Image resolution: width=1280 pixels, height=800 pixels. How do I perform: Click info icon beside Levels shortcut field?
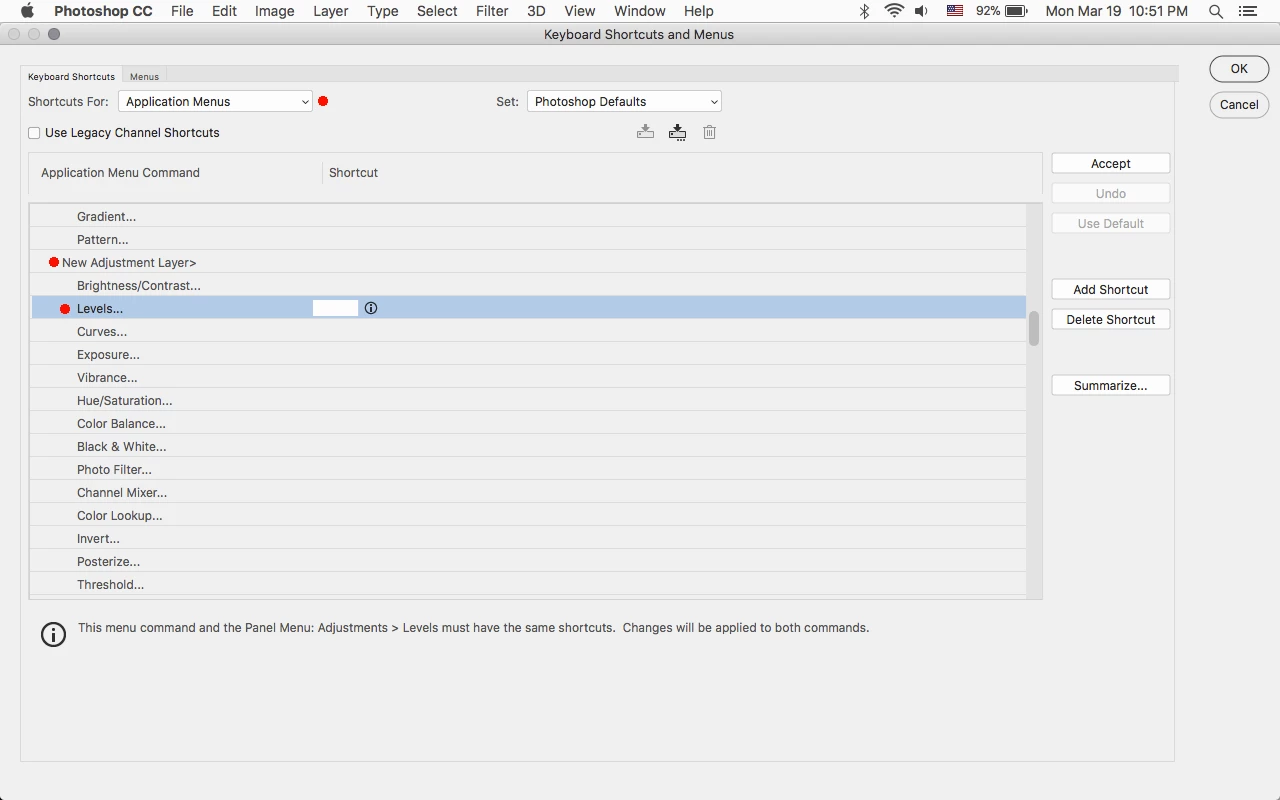[x=371, y=308]
